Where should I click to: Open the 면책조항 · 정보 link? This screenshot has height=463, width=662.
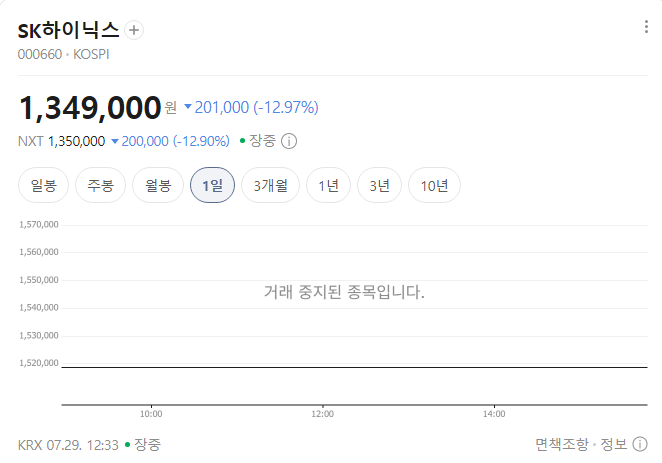tap(581, 444)
